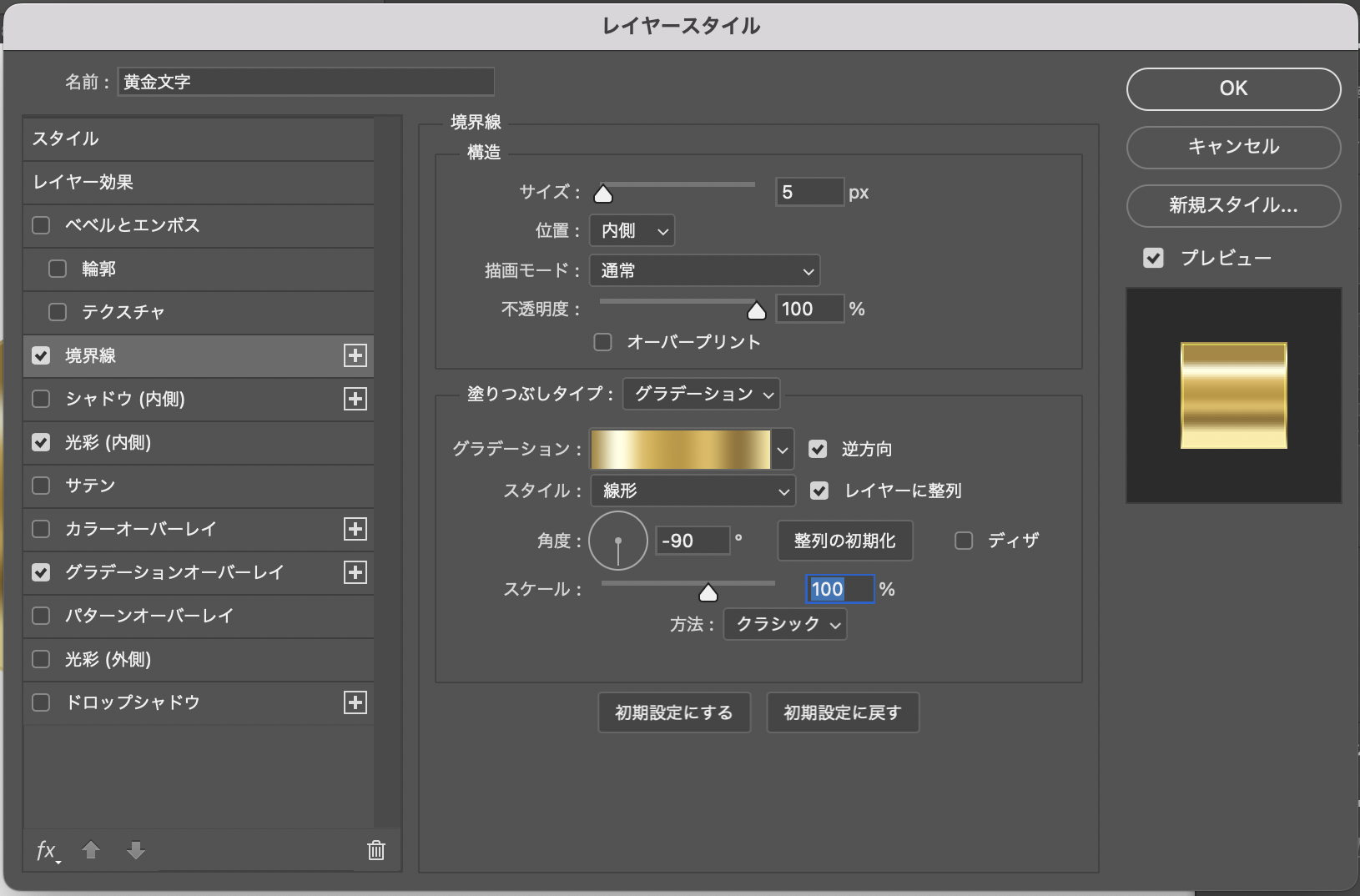Open the fx effects menu icon
Screen dimensions: 1360x896
point(48,851)
